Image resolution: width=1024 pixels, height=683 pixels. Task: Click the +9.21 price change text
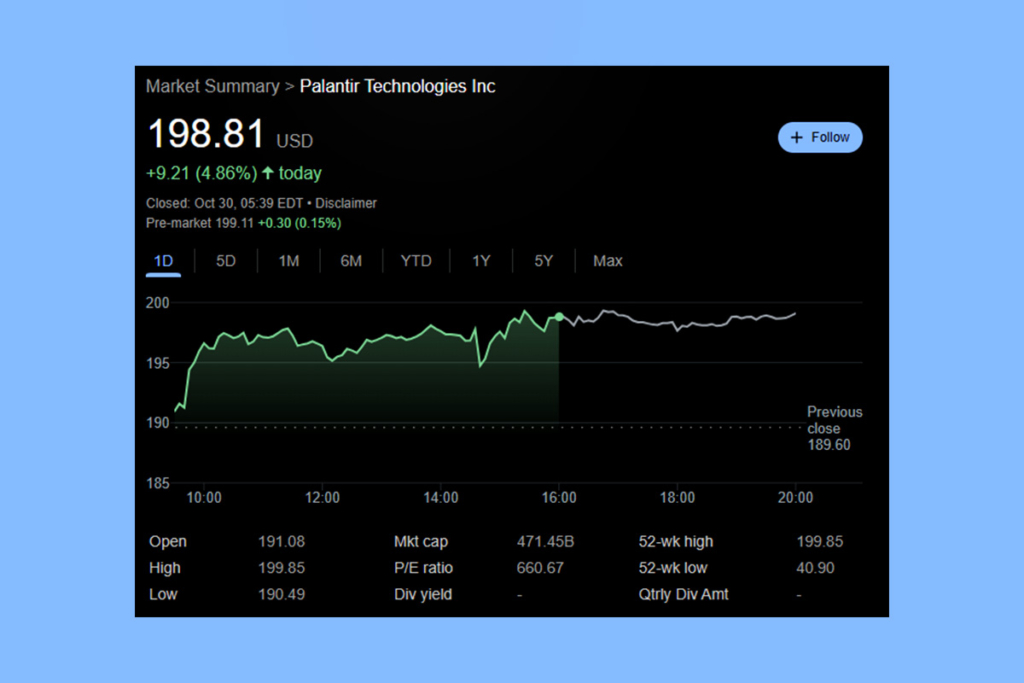[x=171, y=173]
